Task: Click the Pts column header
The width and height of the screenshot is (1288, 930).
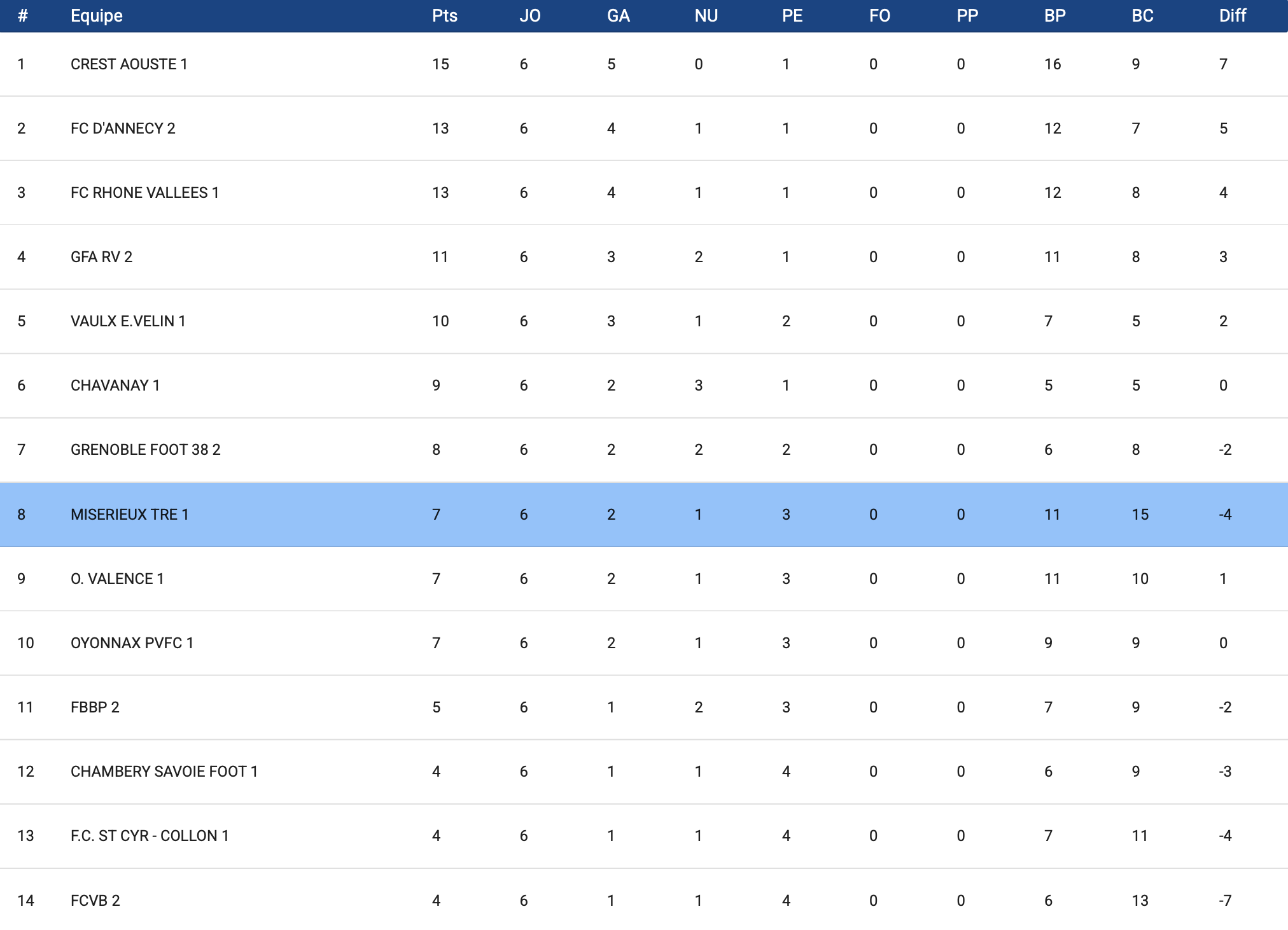Action: [x=444, y=16]
